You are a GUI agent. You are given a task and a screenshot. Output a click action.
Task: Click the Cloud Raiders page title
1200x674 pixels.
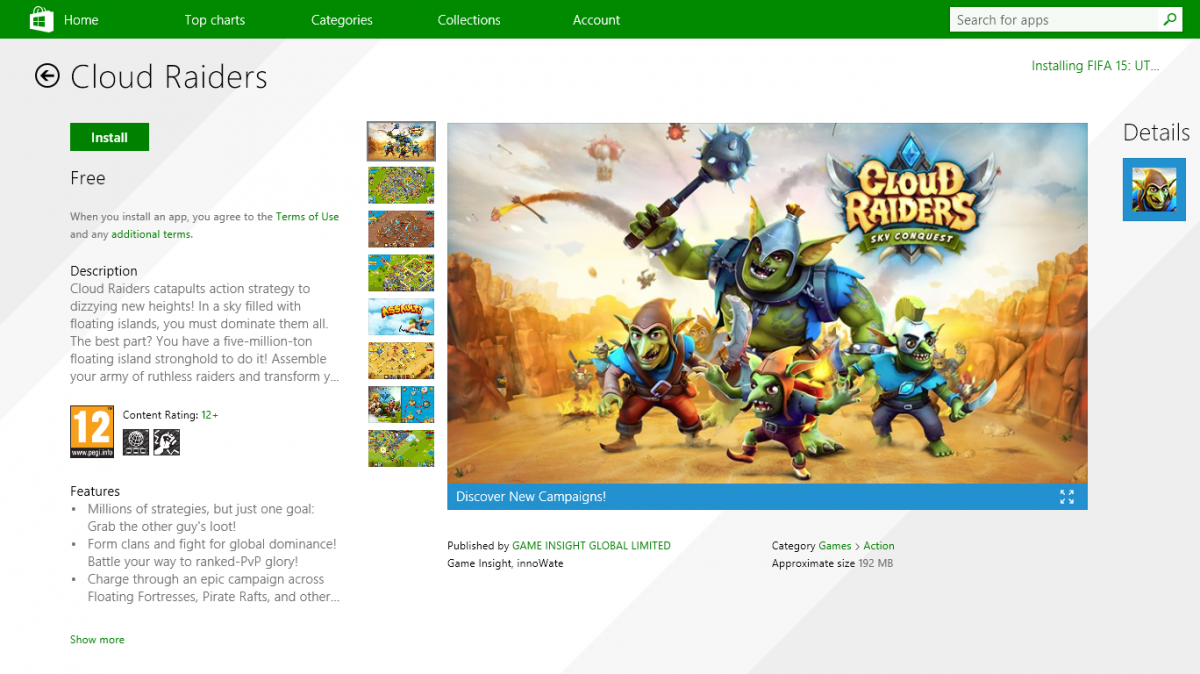pos(169,77)
